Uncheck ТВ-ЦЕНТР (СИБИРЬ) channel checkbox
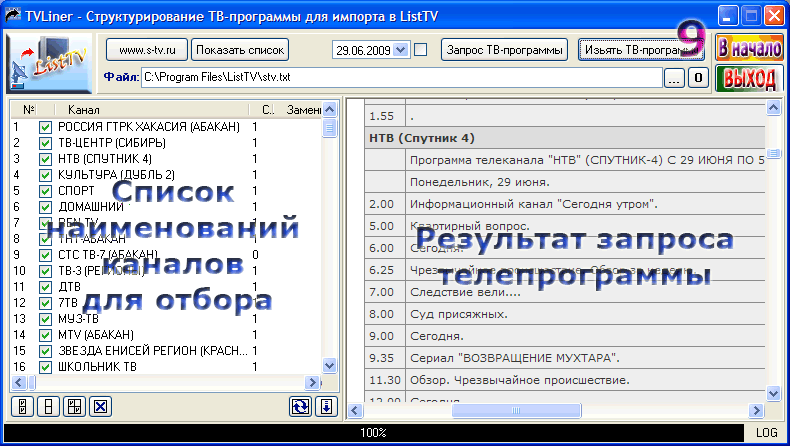This screenshot has width=790, height=446. 45,143
